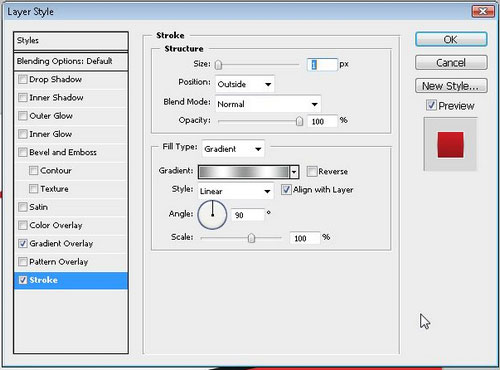The image size is (500, 370).
Task: Enable the Reverse gradient checkbox
Action: (312, 171)
